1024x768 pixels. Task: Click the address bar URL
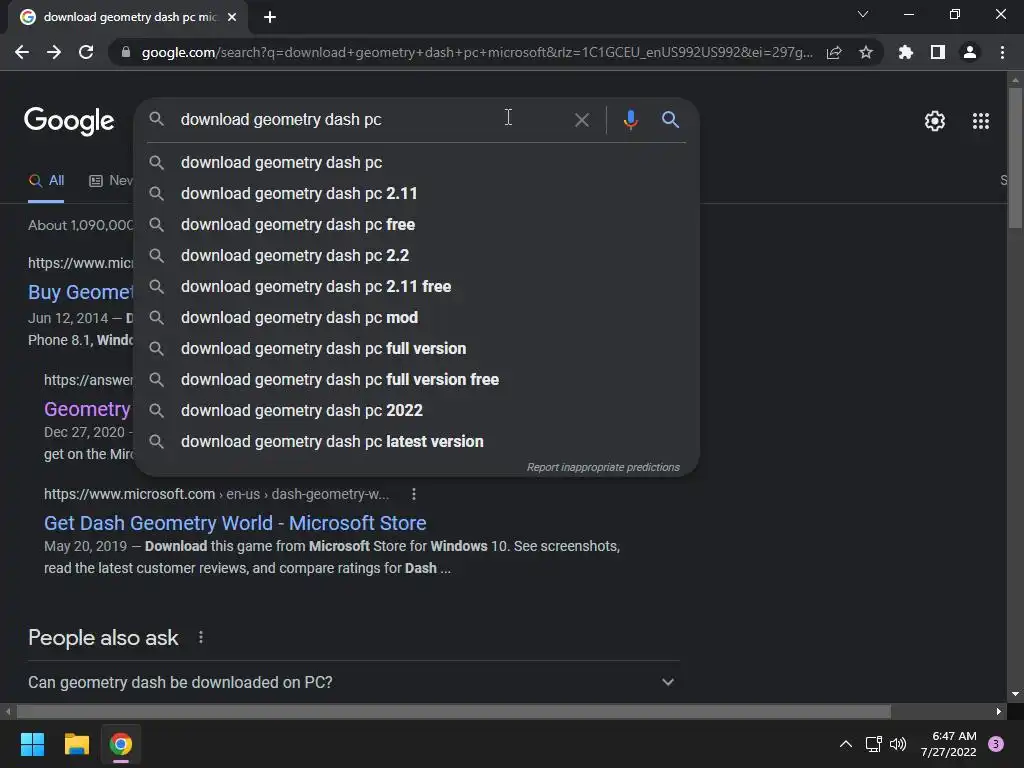477,52
